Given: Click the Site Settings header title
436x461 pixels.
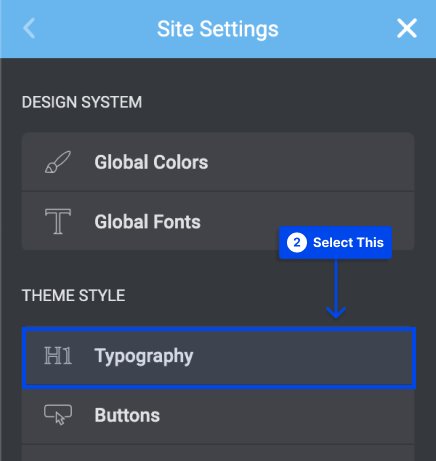Looking at the screenshot, I should pos(218,29).
